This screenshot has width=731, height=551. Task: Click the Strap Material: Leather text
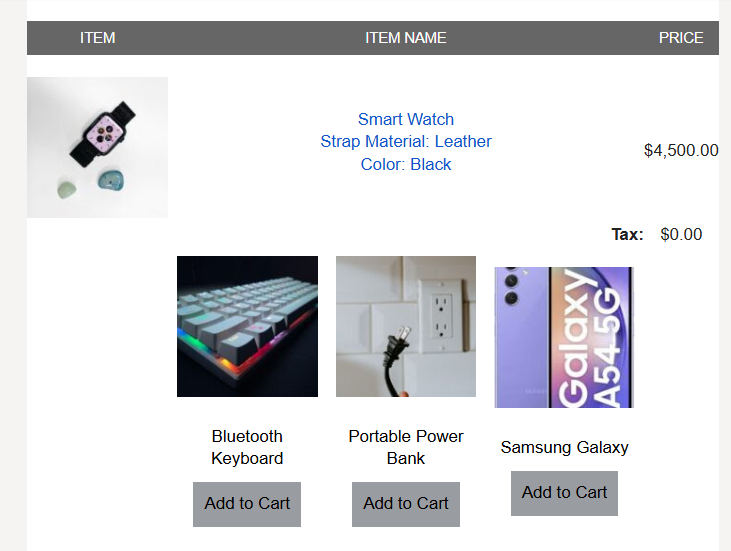(406, 142)
